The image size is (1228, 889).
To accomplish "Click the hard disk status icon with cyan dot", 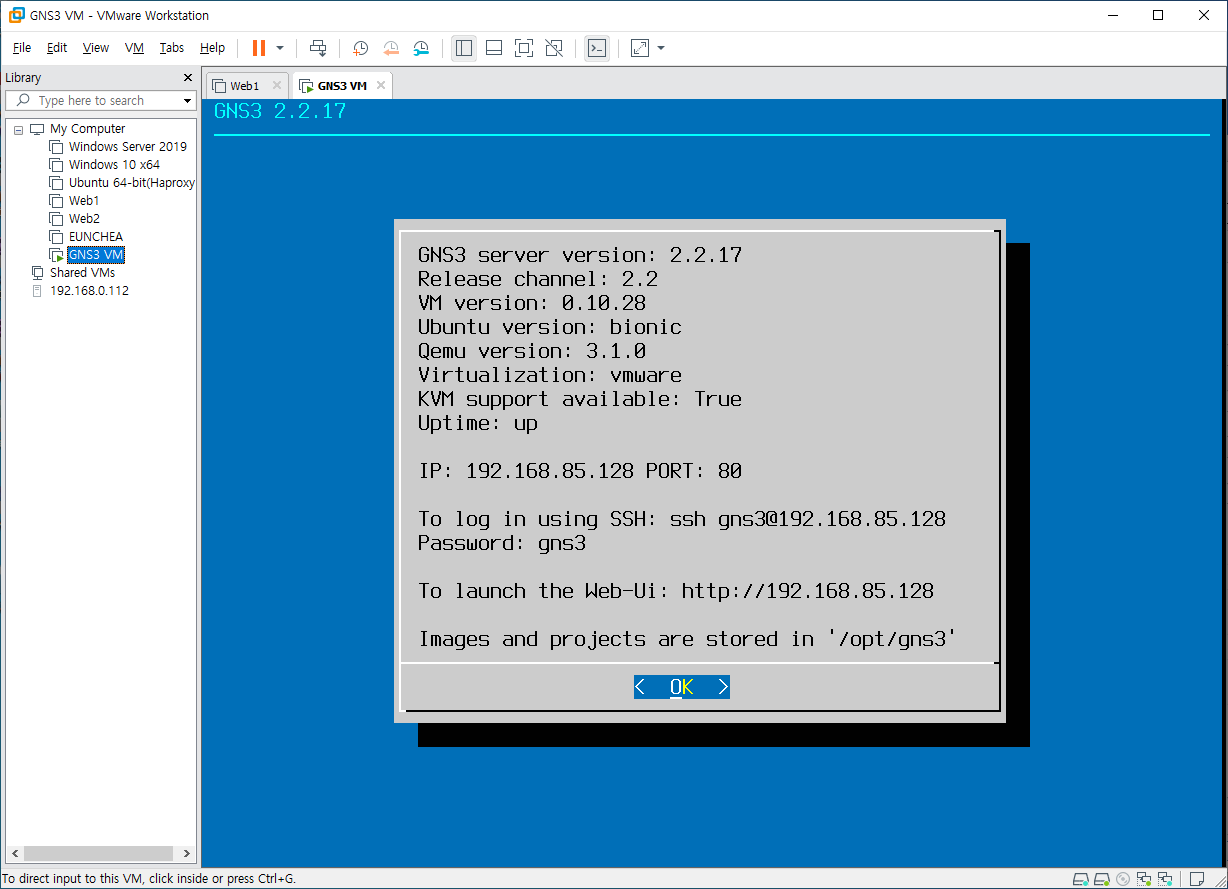I will [x=1081, y=879].
